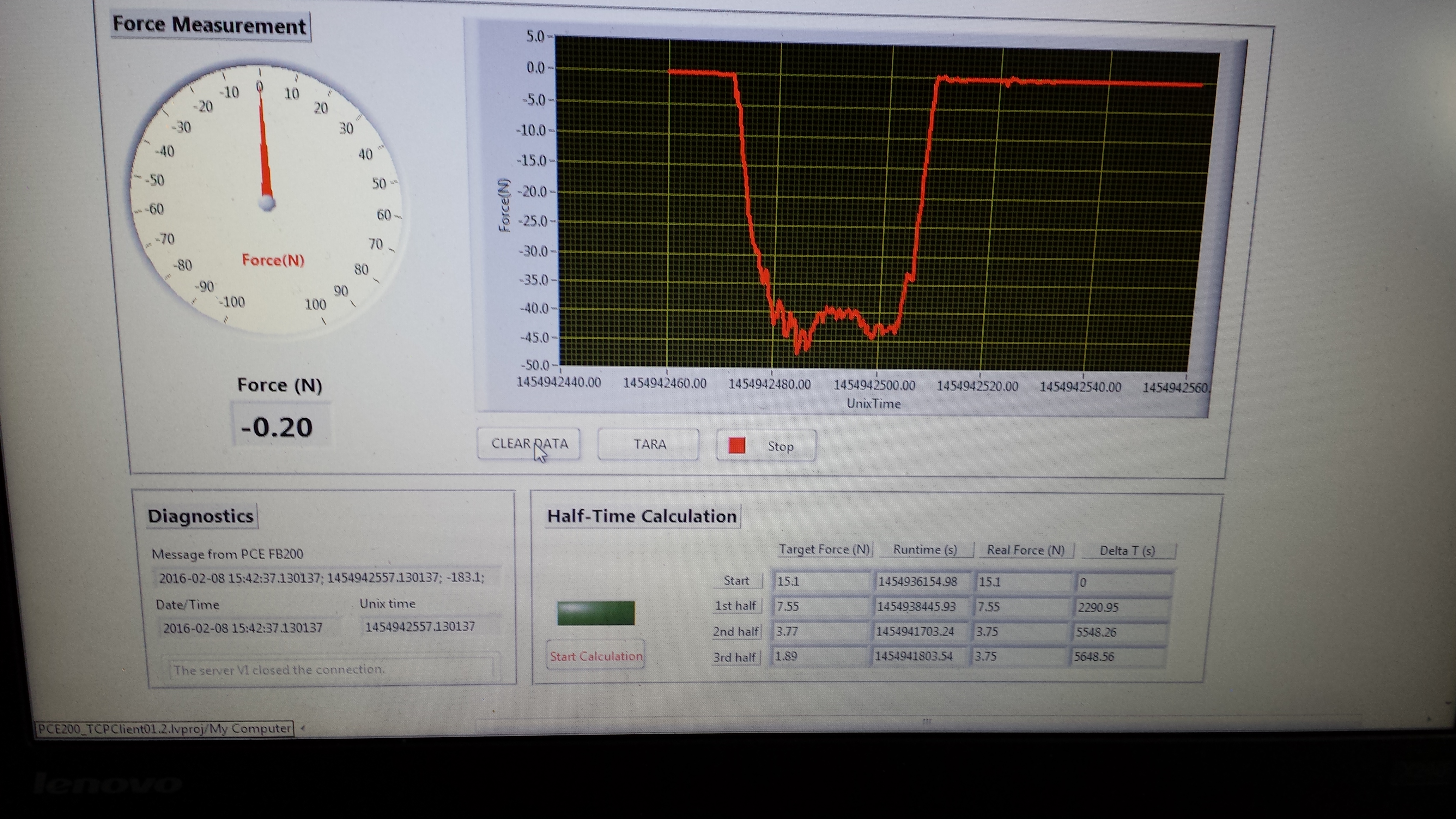Viewport: 1456px width, 819px height.
Task: Click the Force gauge needle hub
Action: (267, 202)
